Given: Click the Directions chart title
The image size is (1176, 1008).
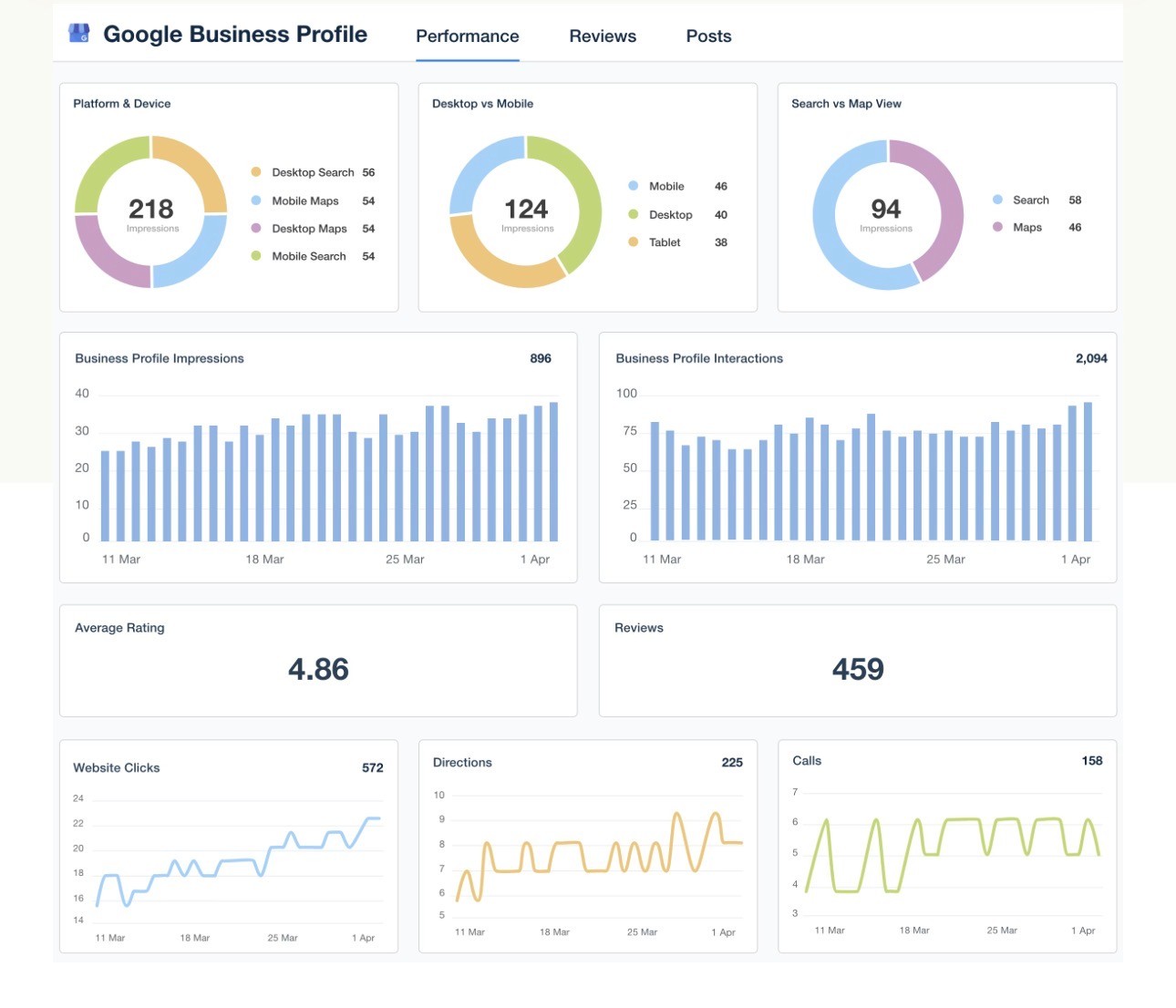Looking at the screenshot, I should coord(462,763).
